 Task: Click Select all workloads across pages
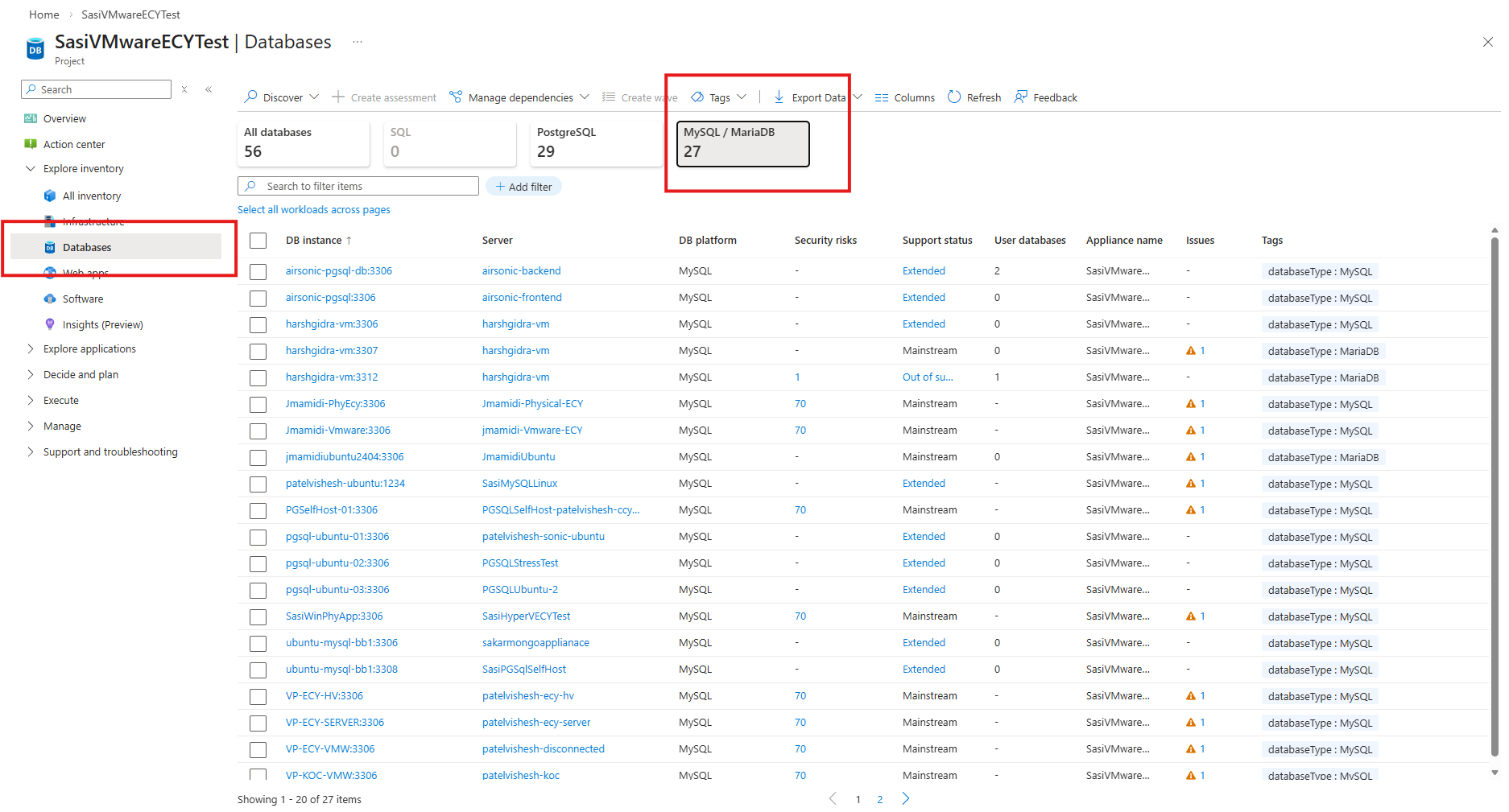click(314, 209)
